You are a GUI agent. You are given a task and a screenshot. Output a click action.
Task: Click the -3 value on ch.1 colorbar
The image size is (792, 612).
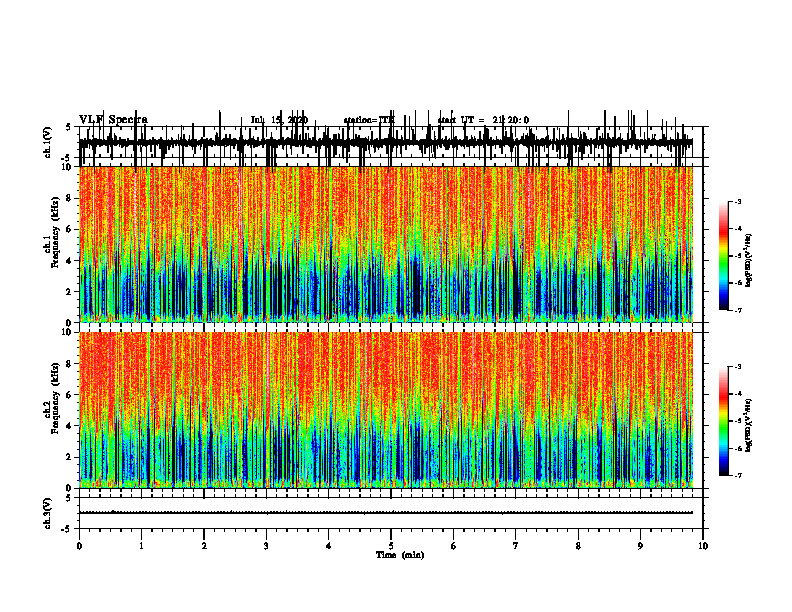pyautogui.click(x=738, y=201)
